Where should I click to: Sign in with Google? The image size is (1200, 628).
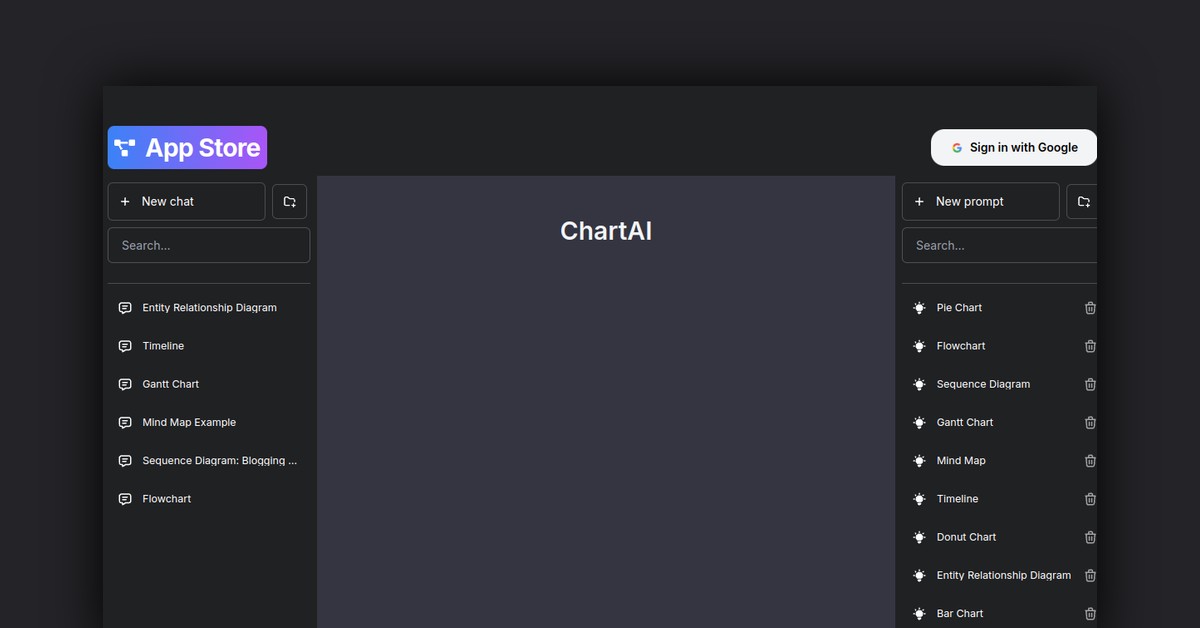pos(1013,147)
